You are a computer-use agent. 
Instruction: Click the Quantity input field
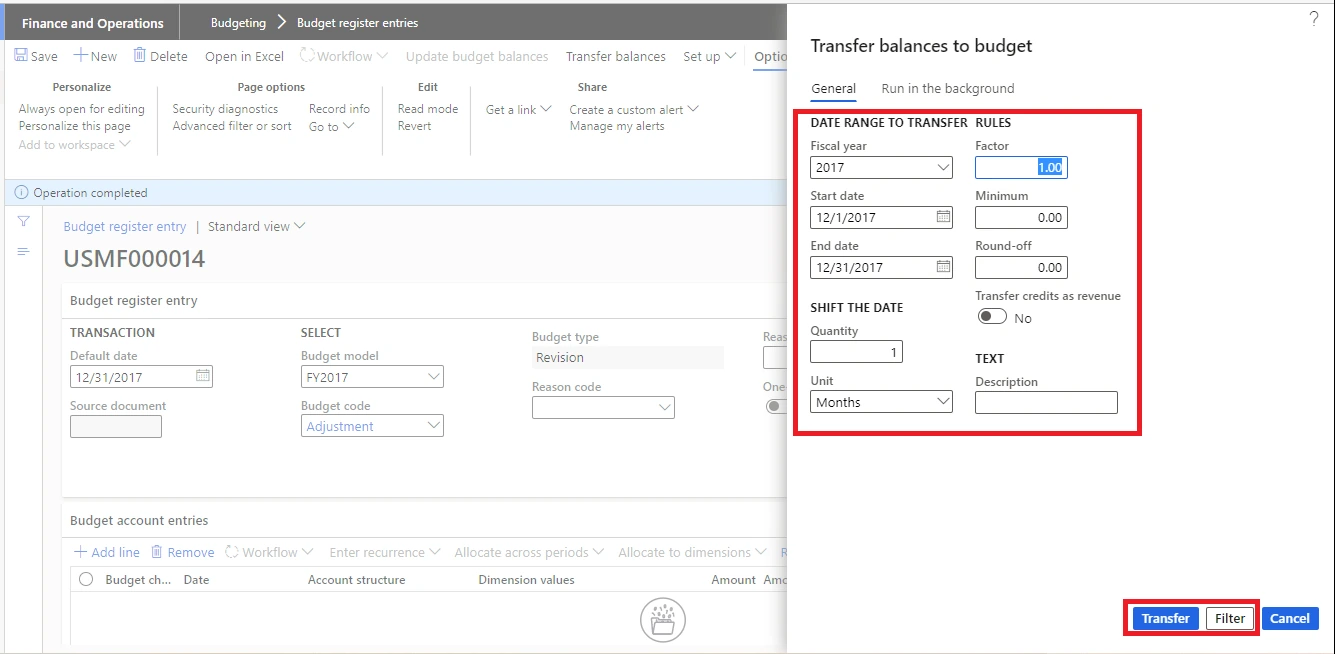pos(856,351)
